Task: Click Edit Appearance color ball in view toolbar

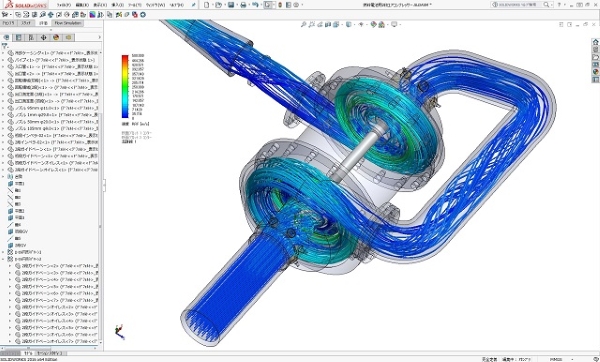Action: coord(373,24)
